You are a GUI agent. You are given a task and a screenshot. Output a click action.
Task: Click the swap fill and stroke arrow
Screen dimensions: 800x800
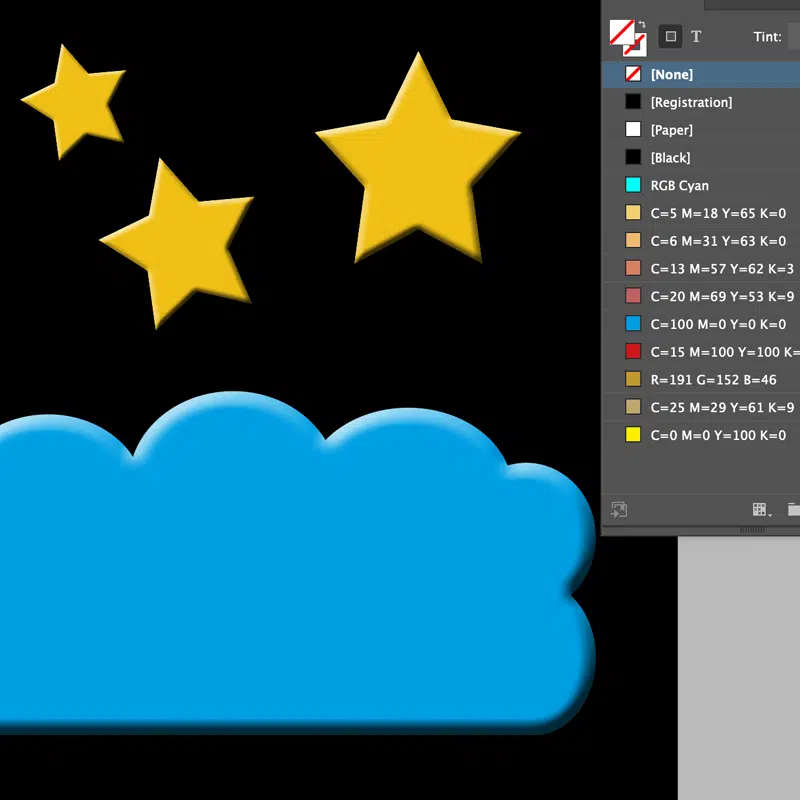point(641,25)
